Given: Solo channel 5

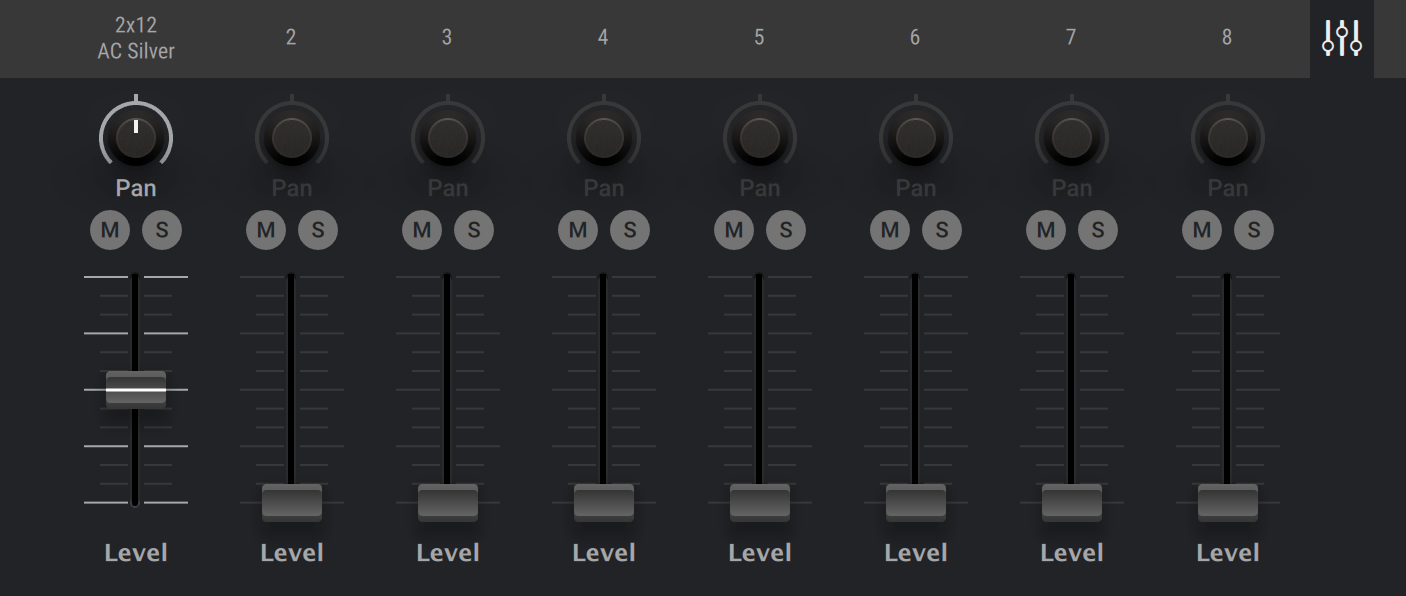Looking at the screenshot, I should click(x=787, y=229).
